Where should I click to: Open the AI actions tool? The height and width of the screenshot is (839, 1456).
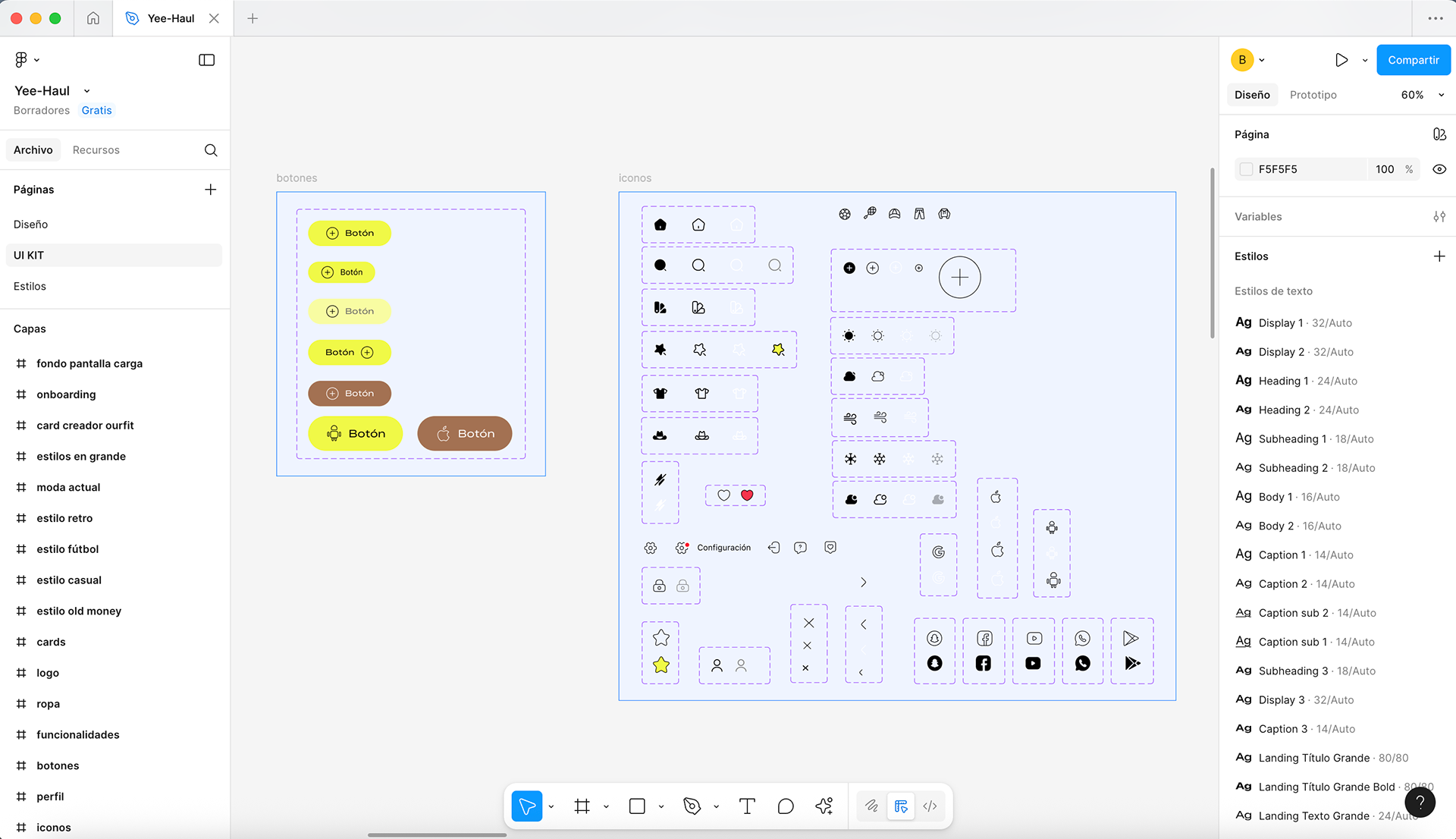coord(824,806)
